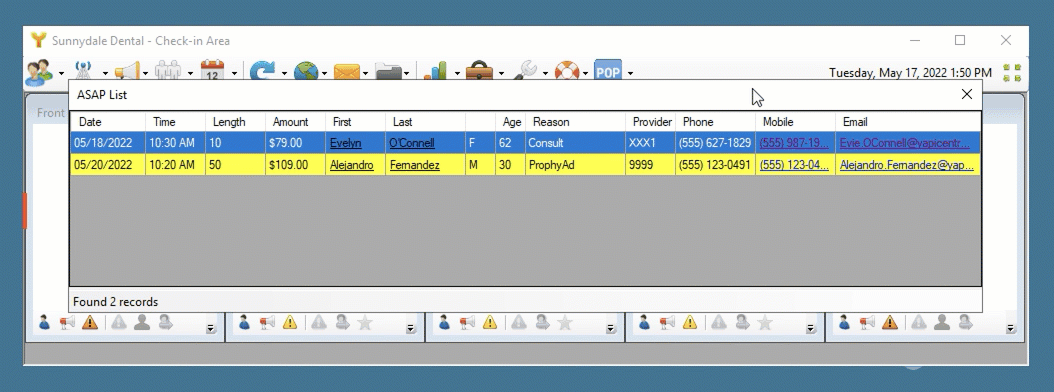
Task: Click the date Tuesday, May 17, 2022 text
Action: (x=910, y=73)
